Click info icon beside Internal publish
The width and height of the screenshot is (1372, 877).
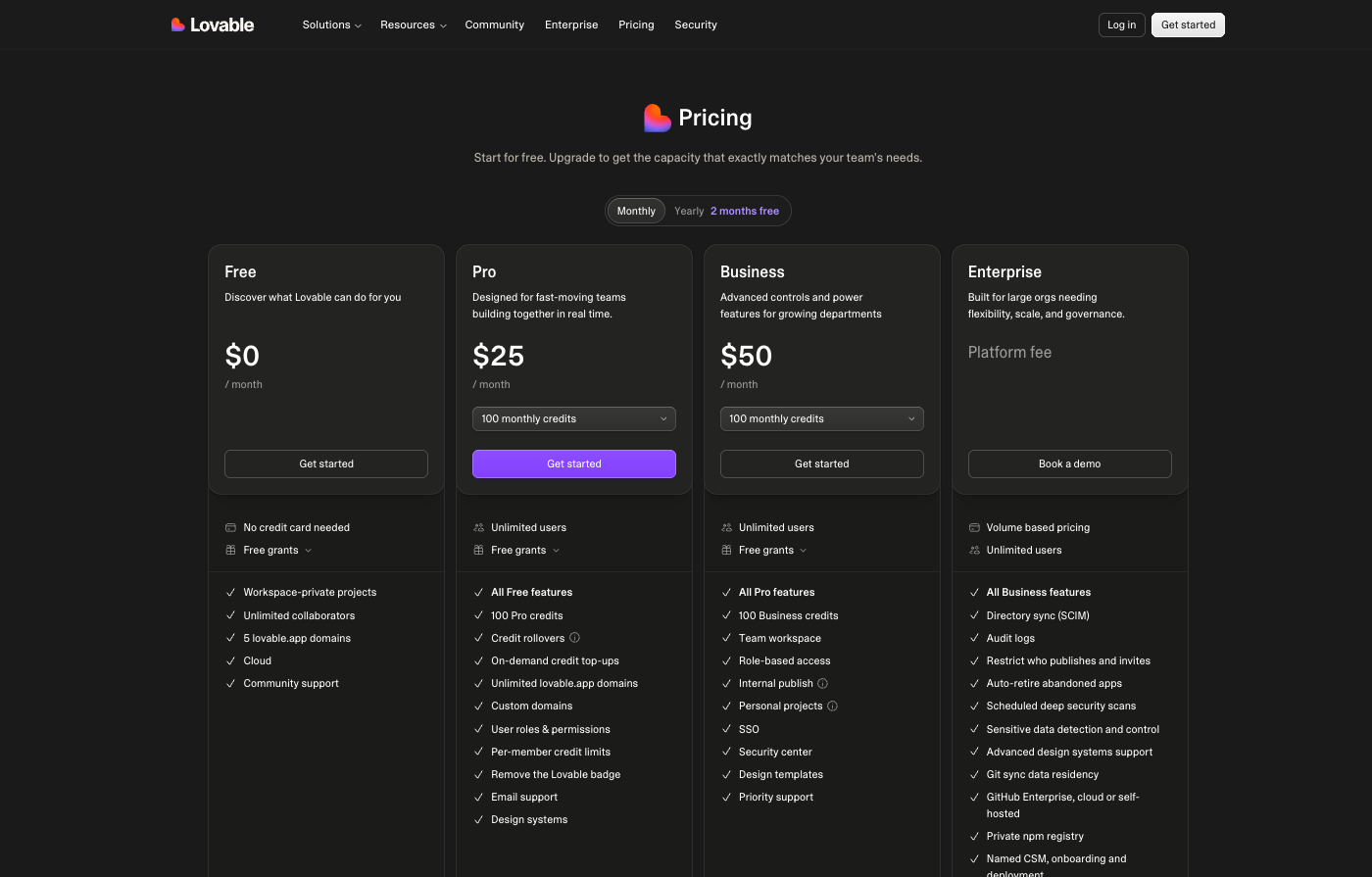click(x=823, y=684)
